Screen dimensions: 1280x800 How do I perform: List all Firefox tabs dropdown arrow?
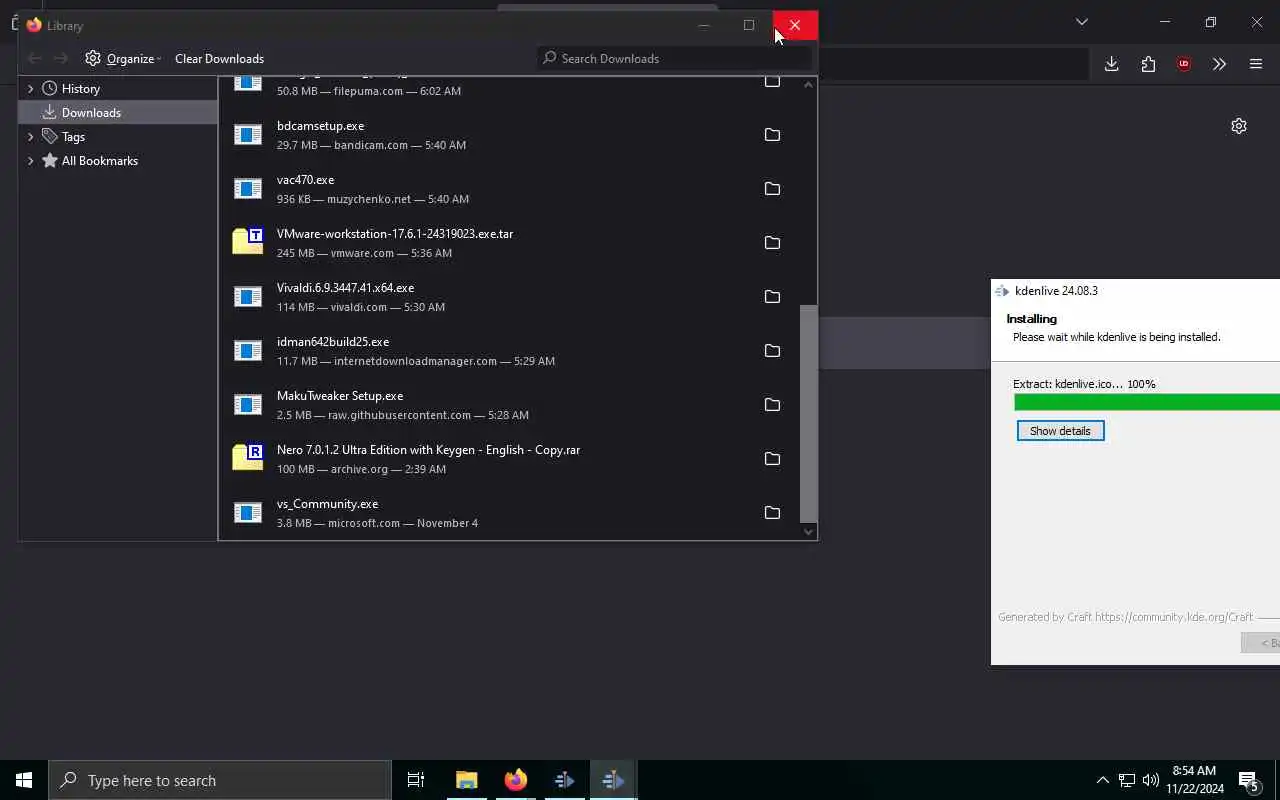click(x=1081, y=22)
